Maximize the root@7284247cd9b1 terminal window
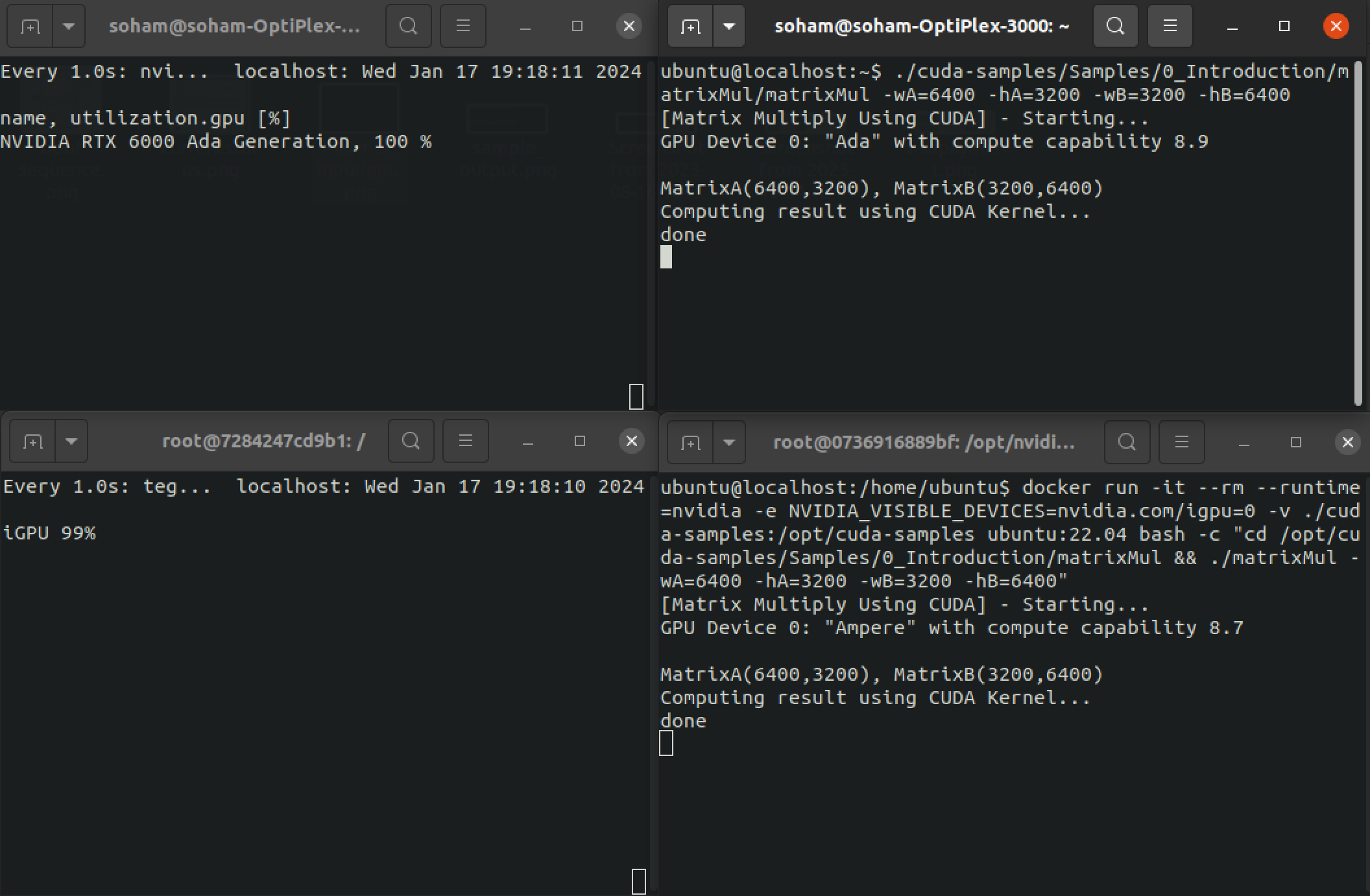 579,441
